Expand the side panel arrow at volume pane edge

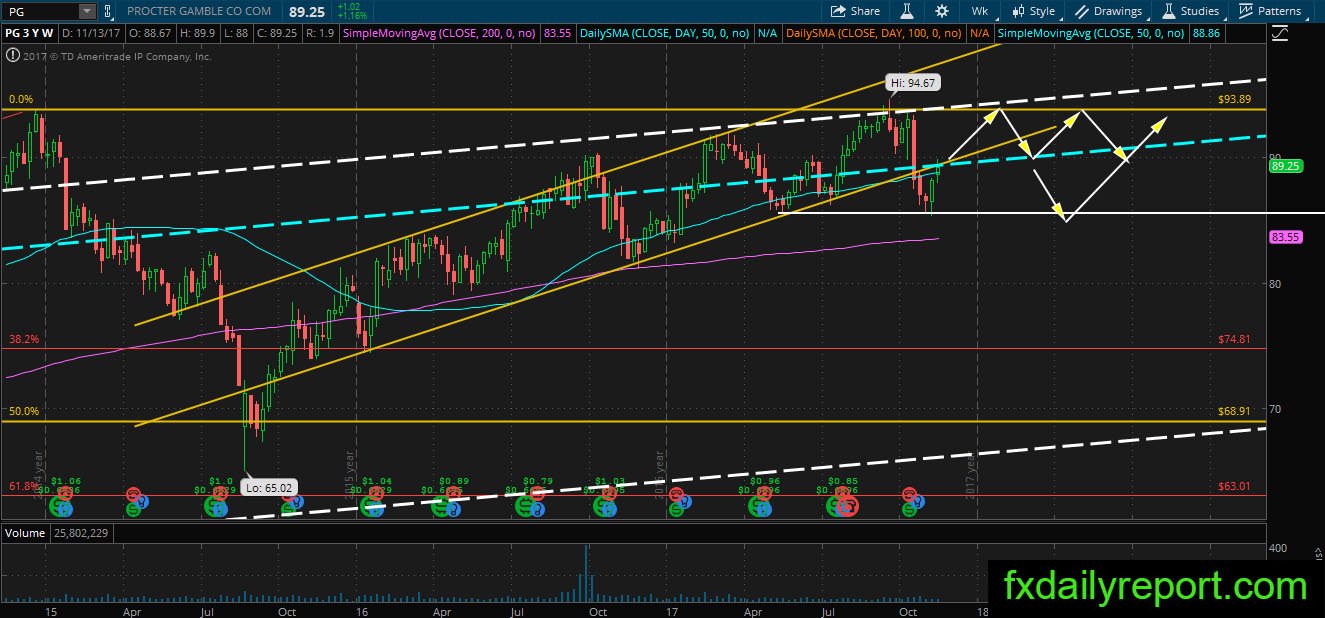pos(1319,553)
